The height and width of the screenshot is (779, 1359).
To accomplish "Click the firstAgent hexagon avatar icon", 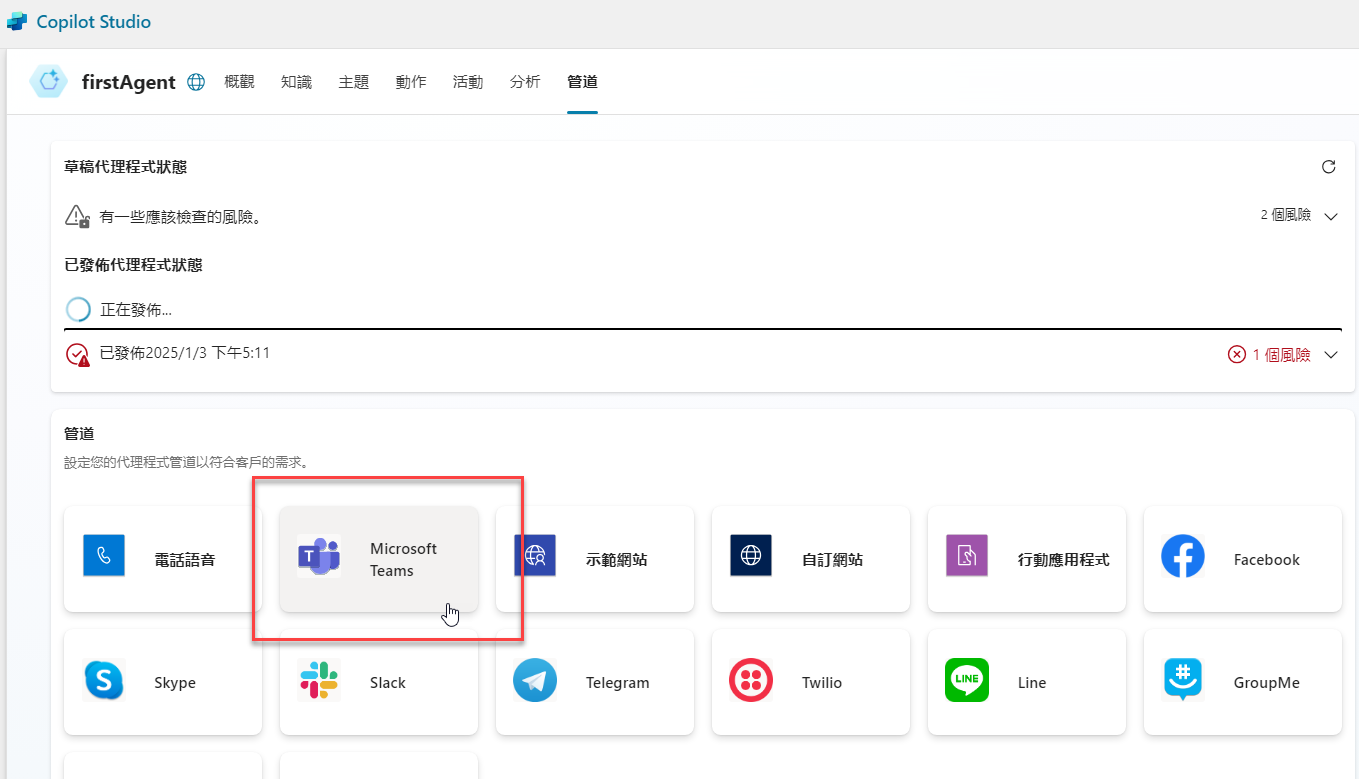I will point(48,82).
